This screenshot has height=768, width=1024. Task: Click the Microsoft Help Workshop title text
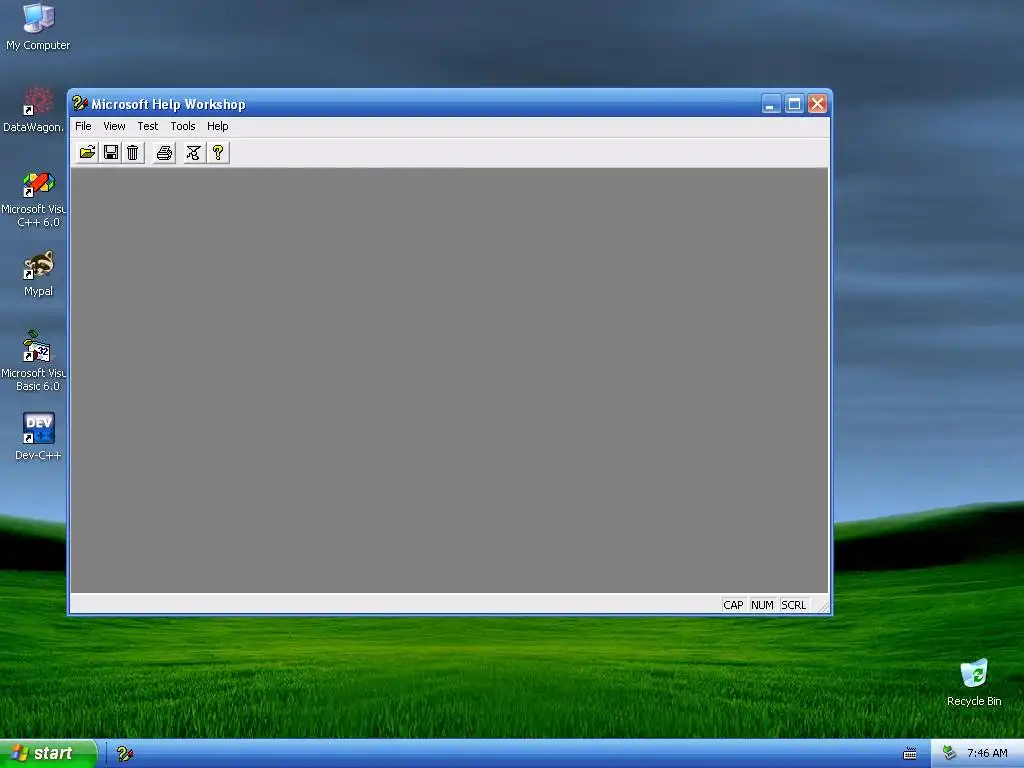pyautogui.click(x=168, y=104)
